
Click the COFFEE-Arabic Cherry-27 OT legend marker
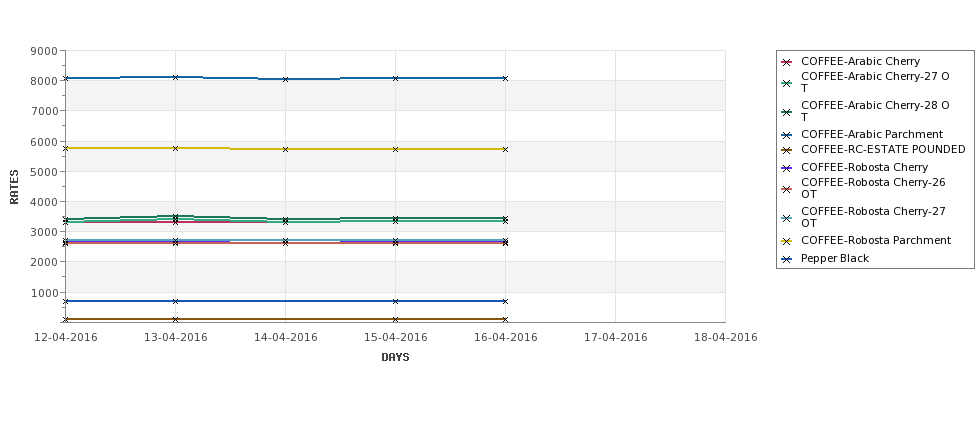pos(787,83)
